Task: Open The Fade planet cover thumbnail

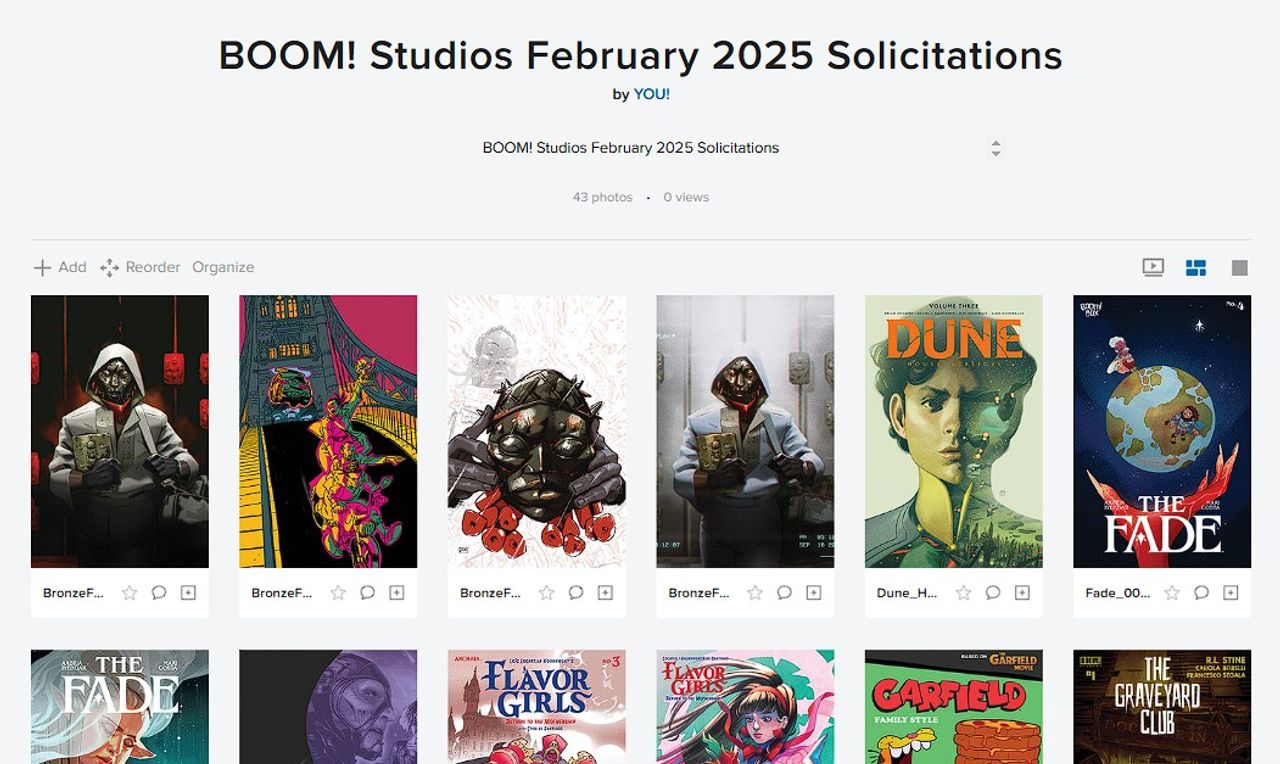Action: tap(1162, 431)
